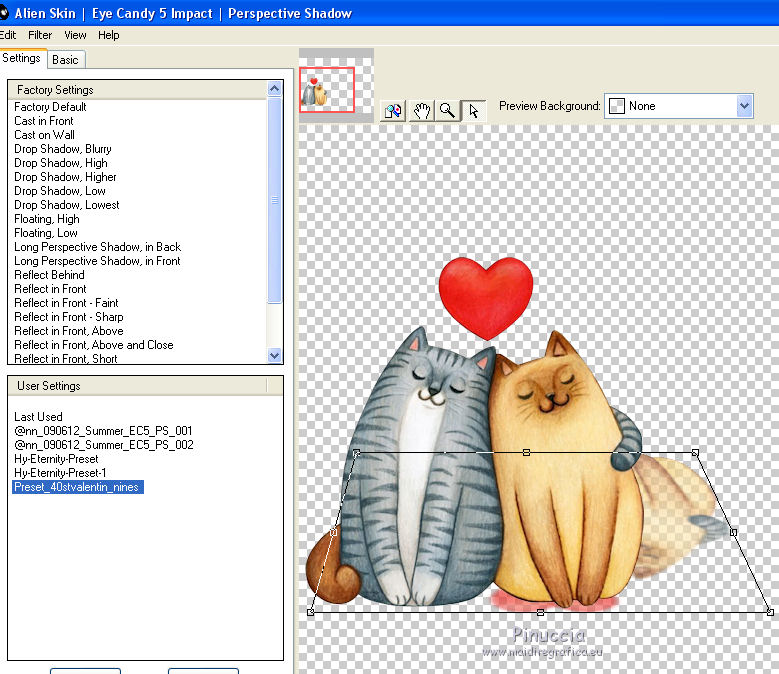The image size is (779, 674).
Task: Open the Help menu
Action: tap(108, 35)
